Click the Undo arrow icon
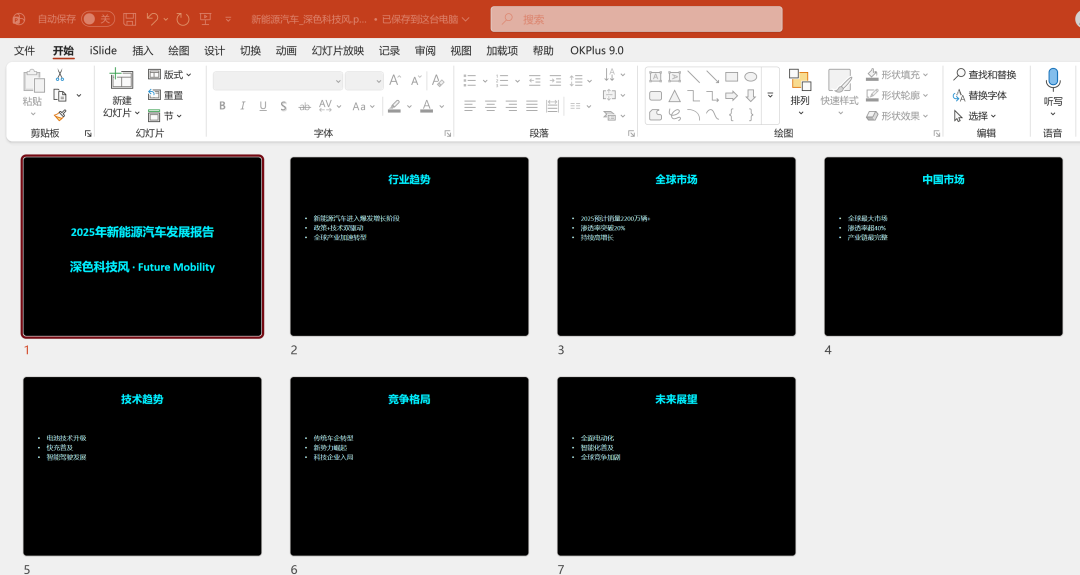This screenshot has width=1080, height=575. 153,19
